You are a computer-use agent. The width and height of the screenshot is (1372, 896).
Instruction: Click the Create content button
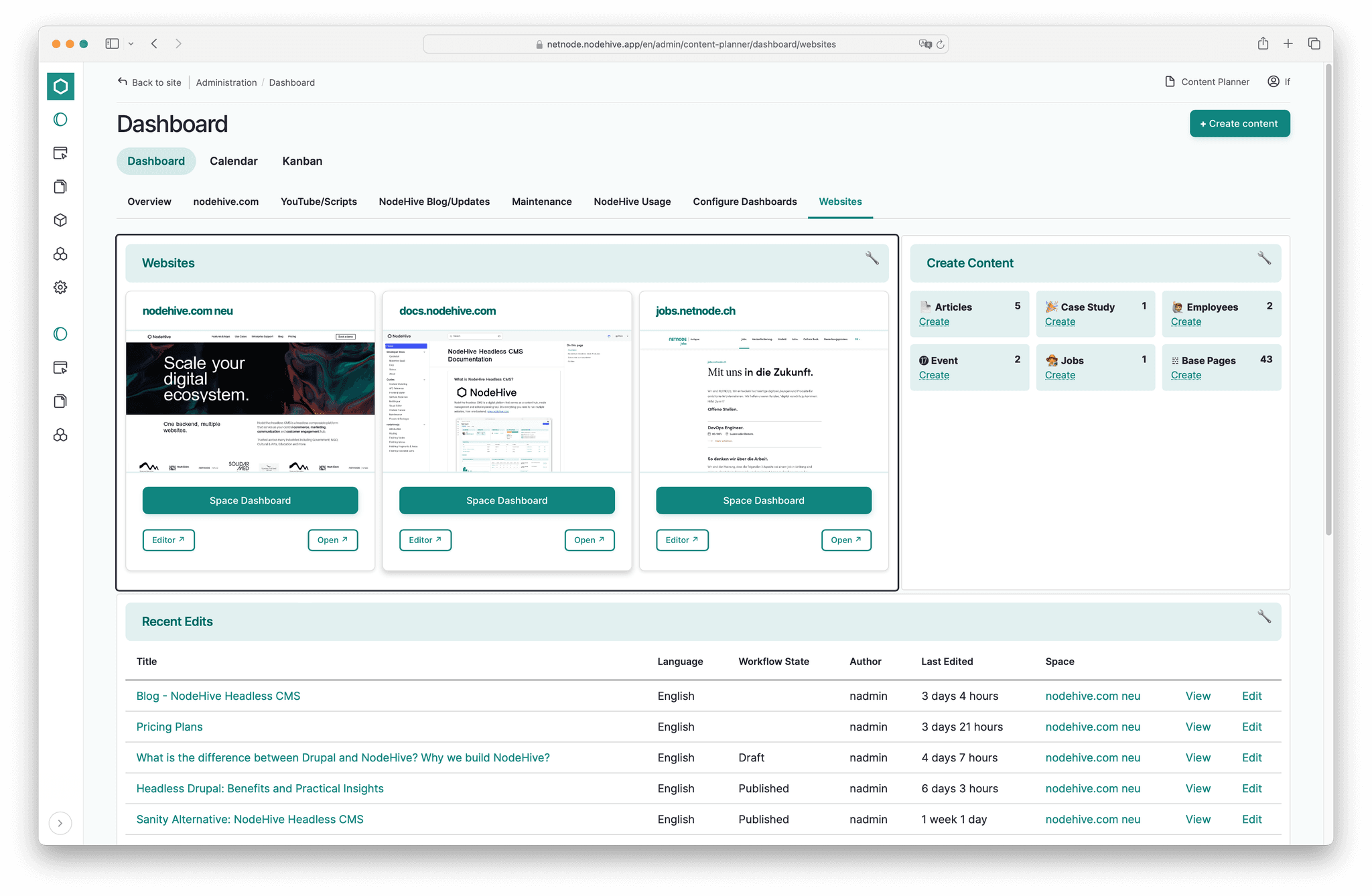click(x=1239, y=124)
